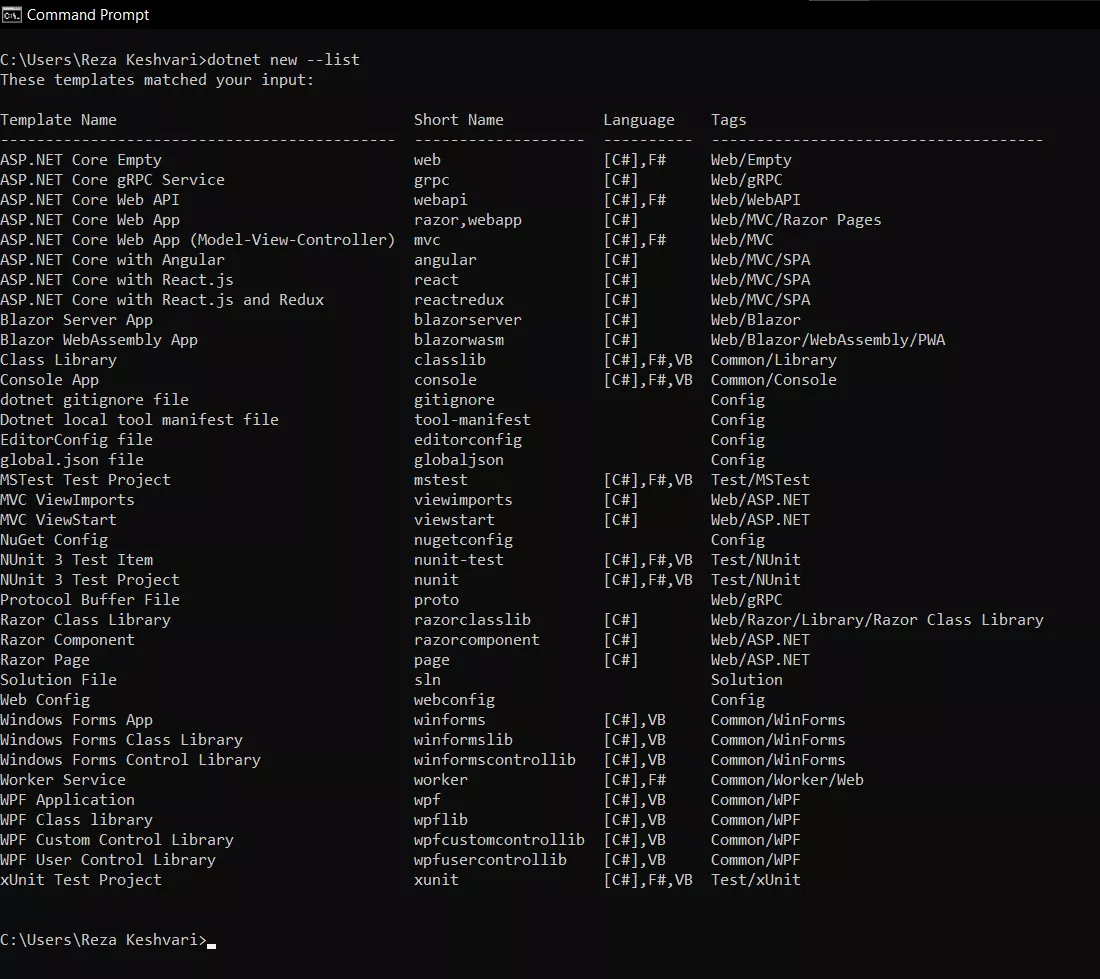Image resolution: width=1100 pixels, height=979 pixels.
Task: Click the 'globaljson' short name
Action: tap(459, 460)
